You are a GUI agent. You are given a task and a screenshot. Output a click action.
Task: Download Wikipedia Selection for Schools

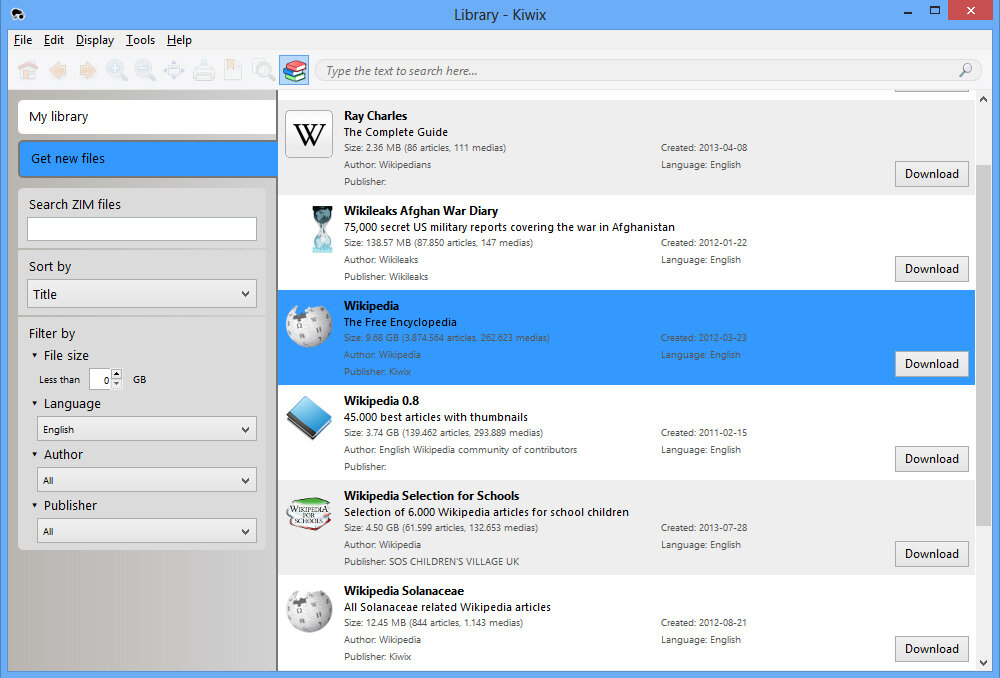point(931,554)
